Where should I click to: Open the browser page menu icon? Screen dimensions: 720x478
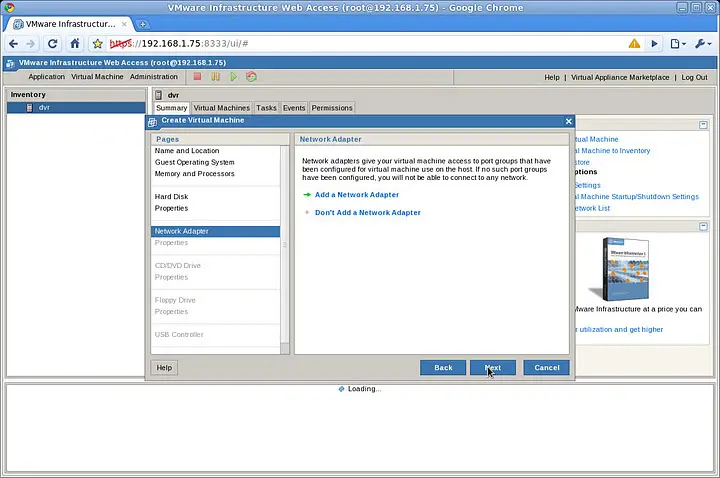coord(678,44)
